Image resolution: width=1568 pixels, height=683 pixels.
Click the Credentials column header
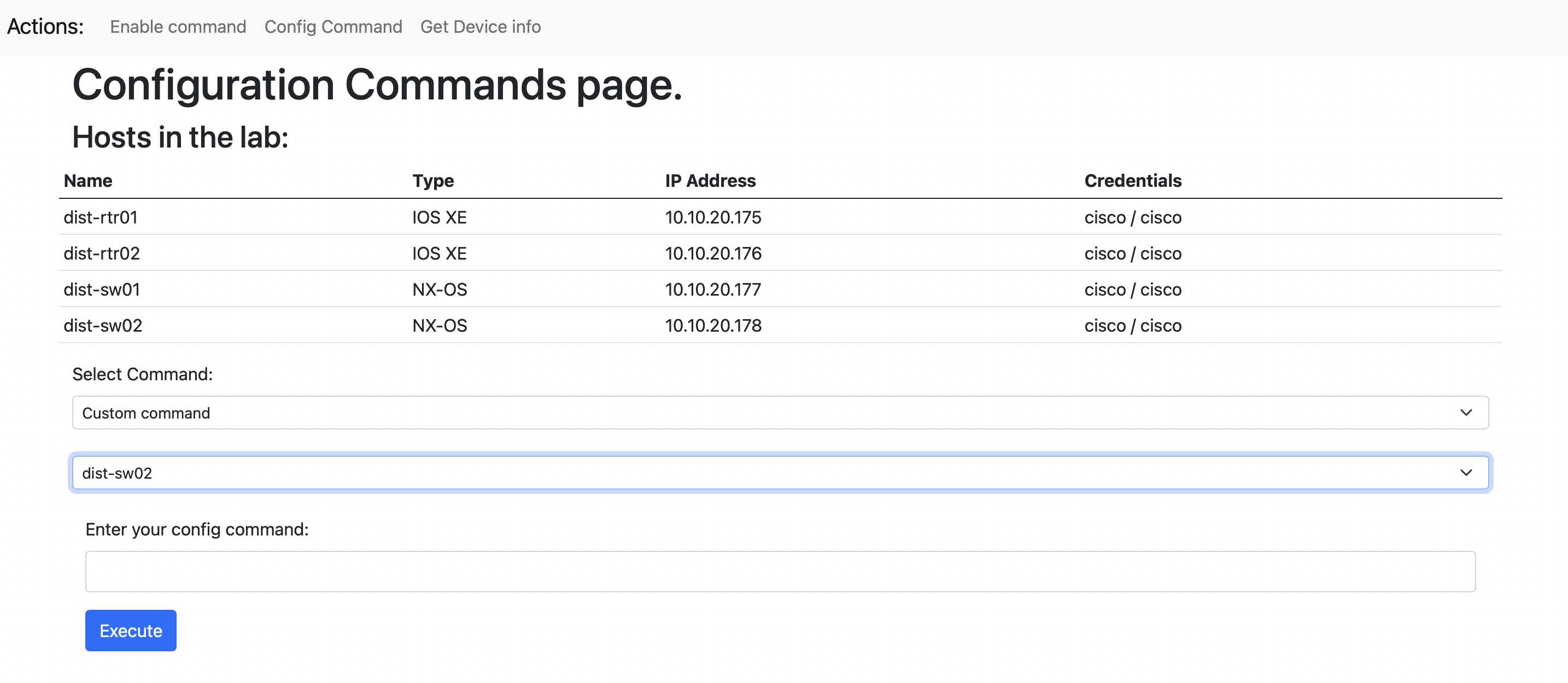point(1133,180)
